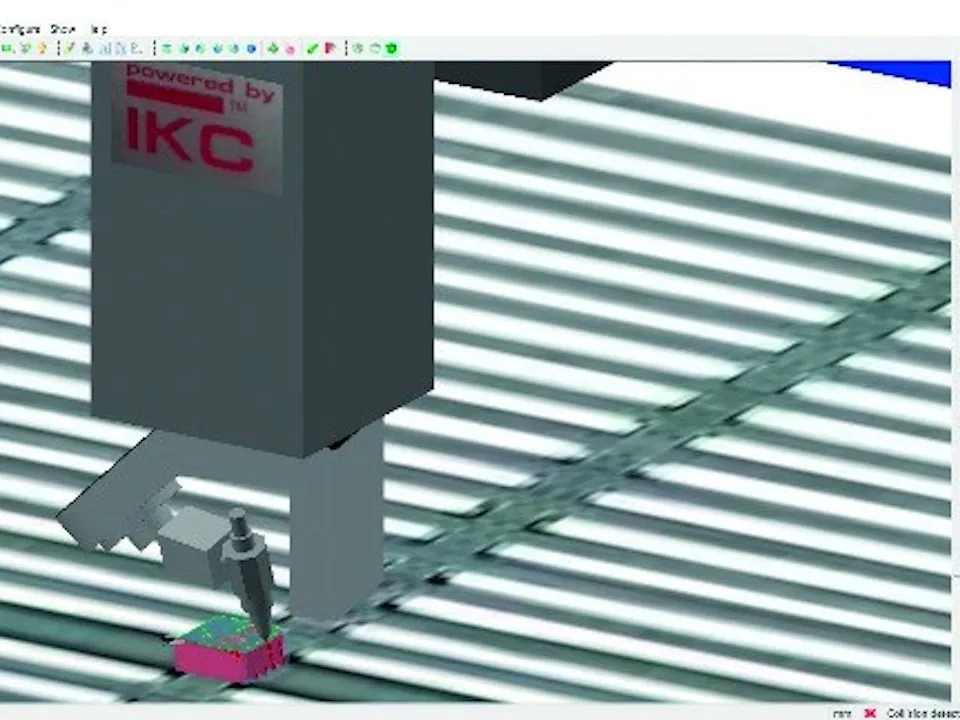This screenshot has width=960, height=720.
Task: Click the red flag toolbar icon
Action: pyautogui.click(x=330, y=48)
